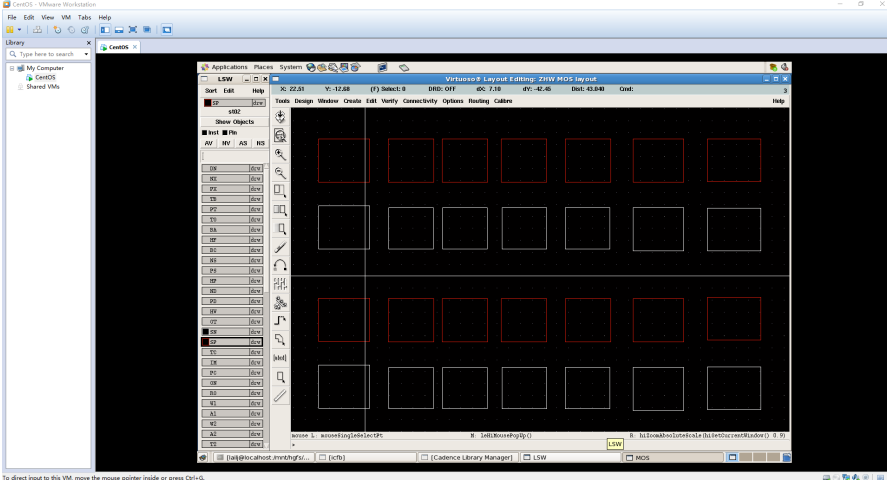Switch to the CentOS tab
The height and width of the screenshot is (480, 888).
[118, 47]
